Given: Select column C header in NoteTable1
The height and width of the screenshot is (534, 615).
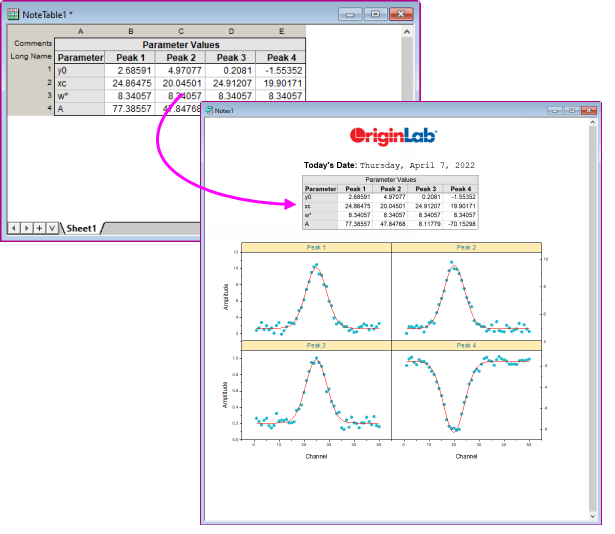Looking at the screenshot, I should (x=181, y=31).
